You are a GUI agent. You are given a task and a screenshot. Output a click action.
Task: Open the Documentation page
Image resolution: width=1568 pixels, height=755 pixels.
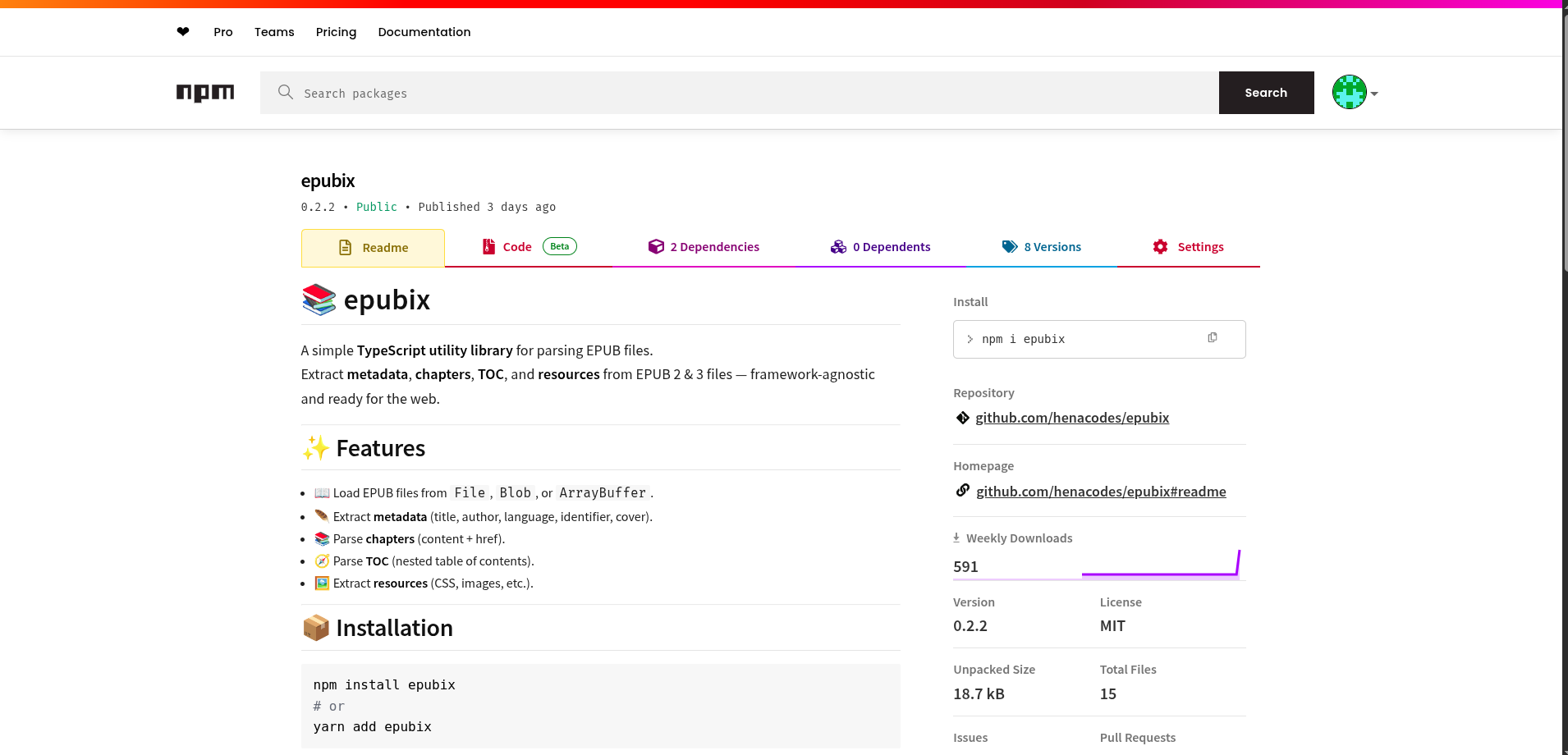(x=424, y=31)
